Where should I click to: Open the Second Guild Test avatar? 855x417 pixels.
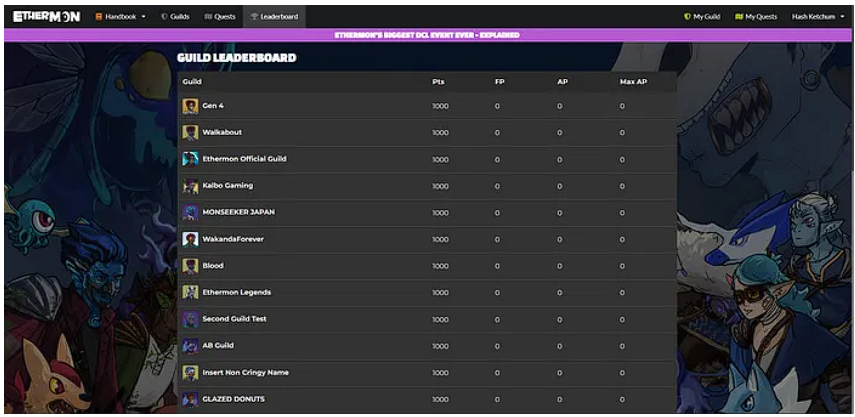pos(190,319)
